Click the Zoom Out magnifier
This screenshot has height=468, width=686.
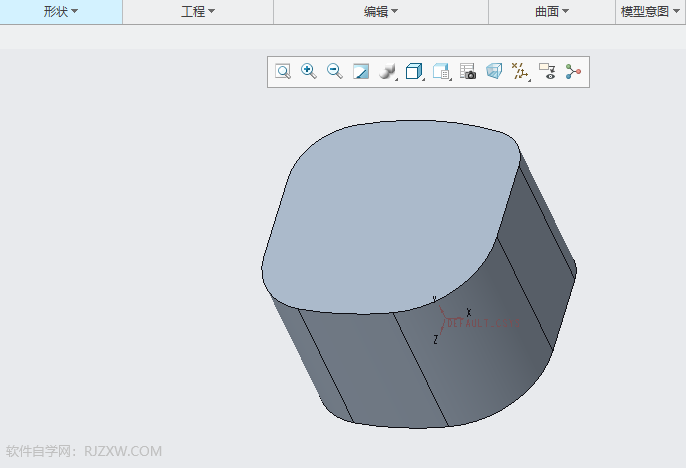pyautogui.click(x=335, y=71)
